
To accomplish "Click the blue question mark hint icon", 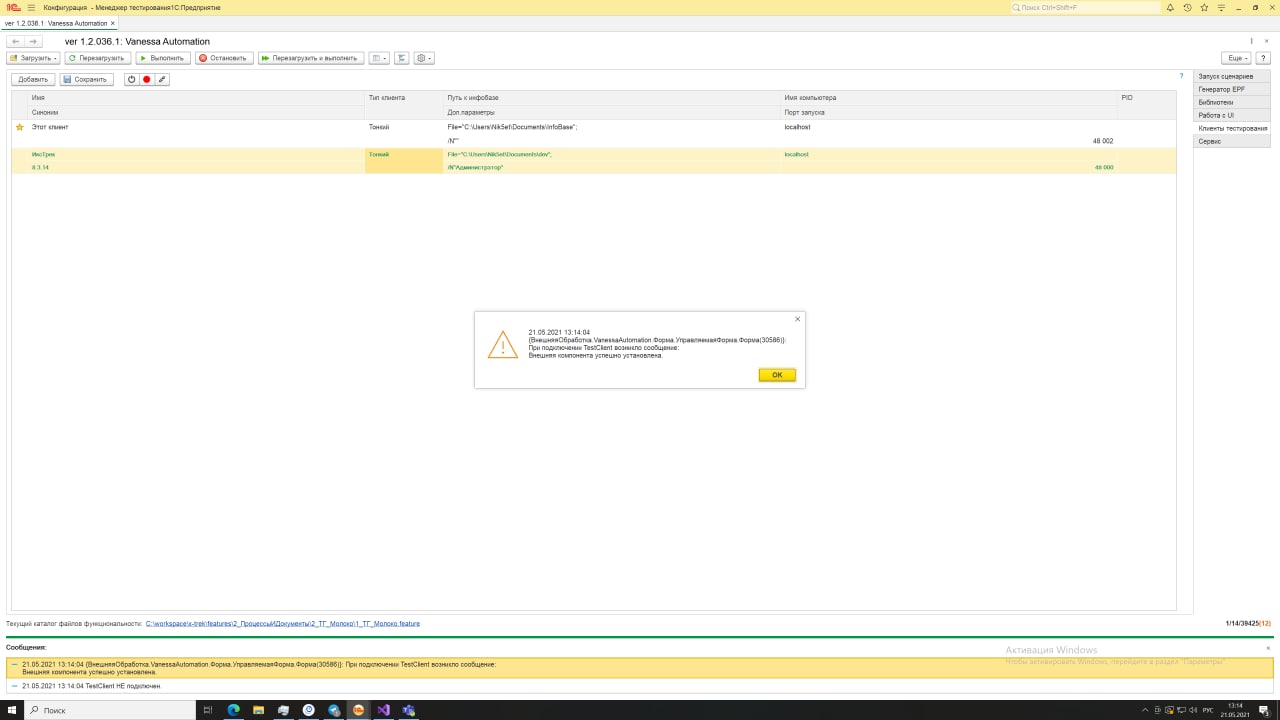I will (x=1181, y=76).
